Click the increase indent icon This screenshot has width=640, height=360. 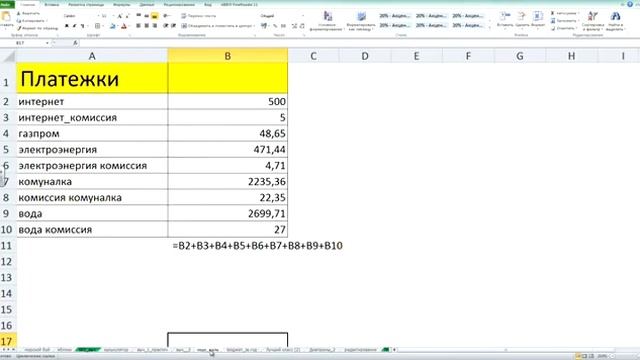[173, 26]
